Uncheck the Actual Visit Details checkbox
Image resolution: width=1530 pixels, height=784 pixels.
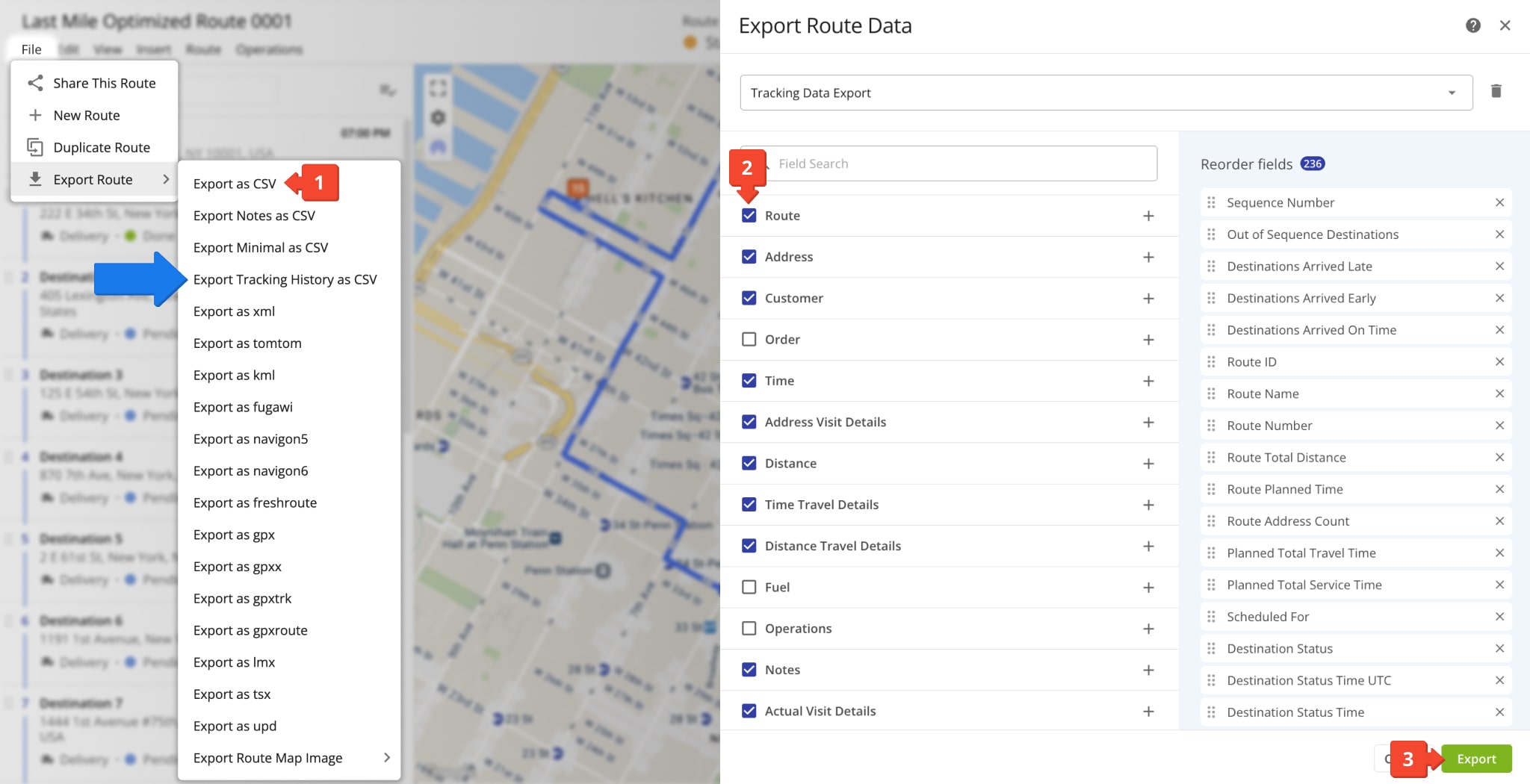click(x=749, y=711)
